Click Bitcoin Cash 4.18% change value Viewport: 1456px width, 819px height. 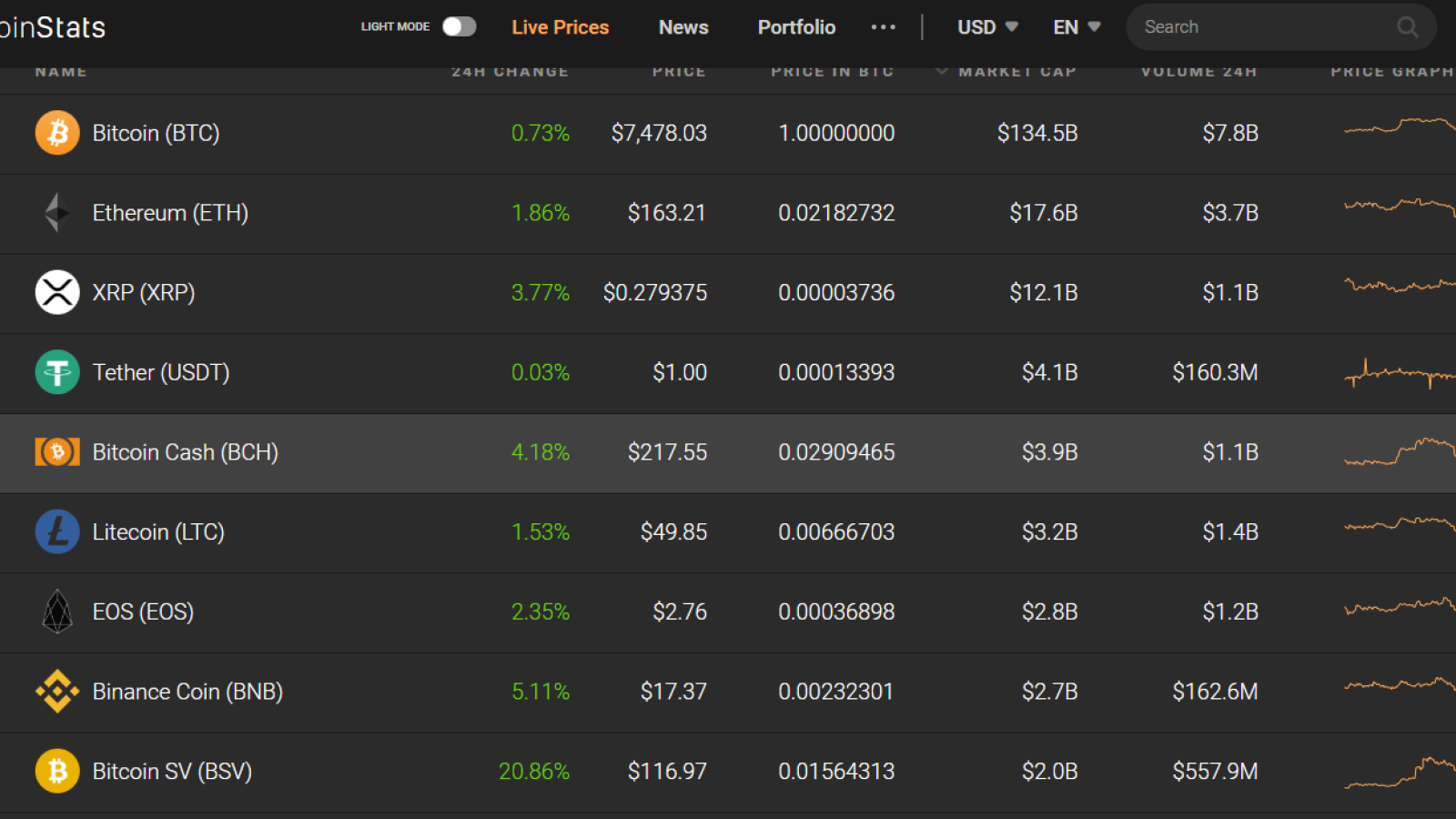(x=541, y=452)
